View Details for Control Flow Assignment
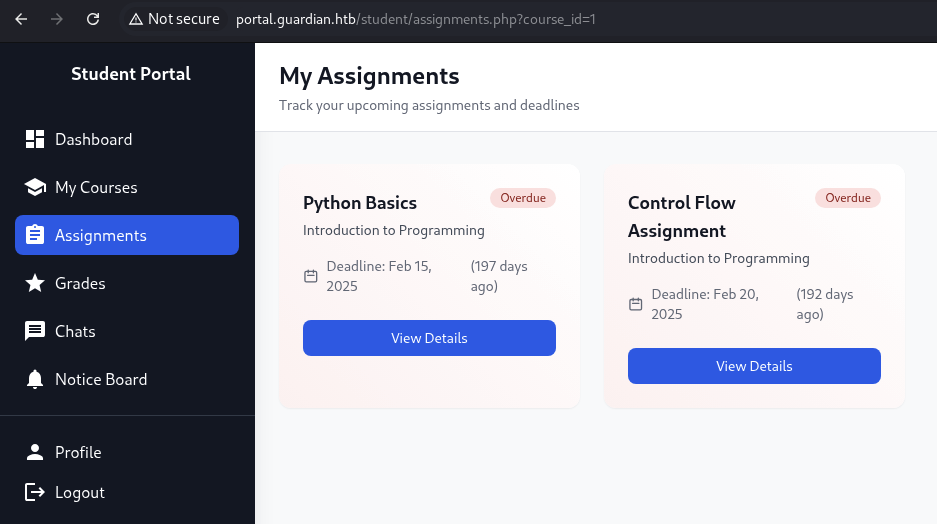Screen dimensions: 937x524 tap(754, 366)
